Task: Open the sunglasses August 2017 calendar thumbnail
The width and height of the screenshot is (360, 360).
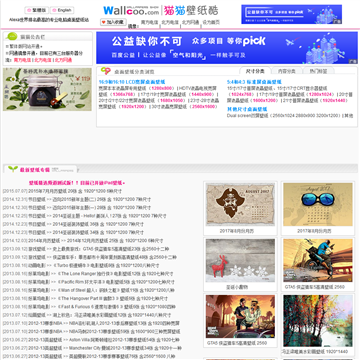Action: (x=318, y=204)
